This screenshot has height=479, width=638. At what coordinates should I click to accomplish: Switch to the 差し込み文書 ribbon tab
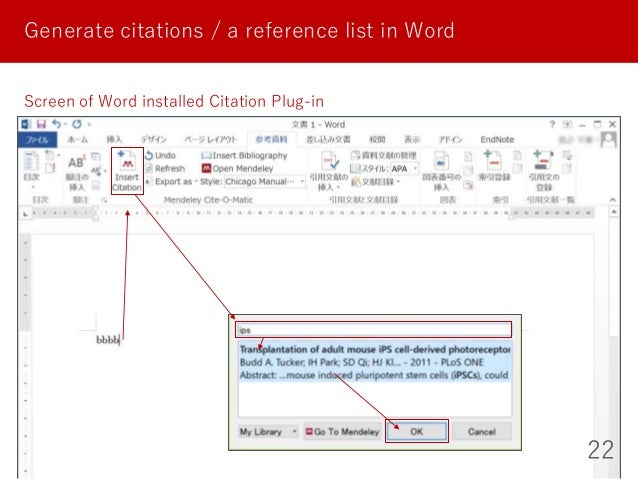[328, 140]
